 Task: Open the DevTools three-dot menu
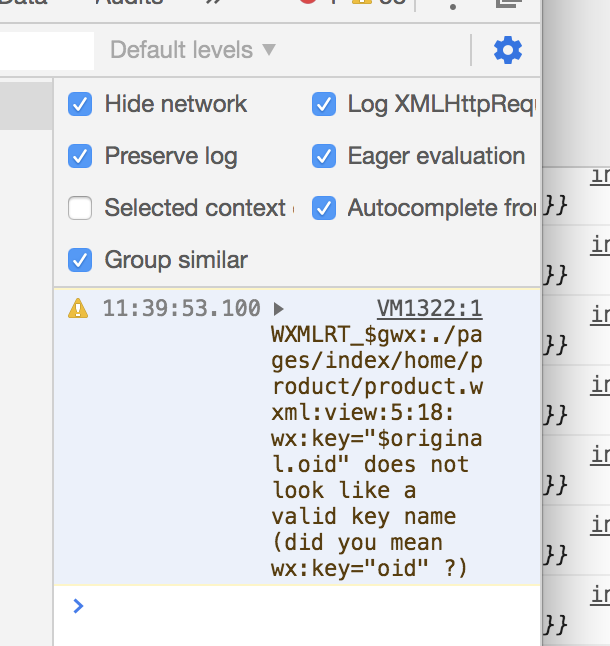point(453,4)
